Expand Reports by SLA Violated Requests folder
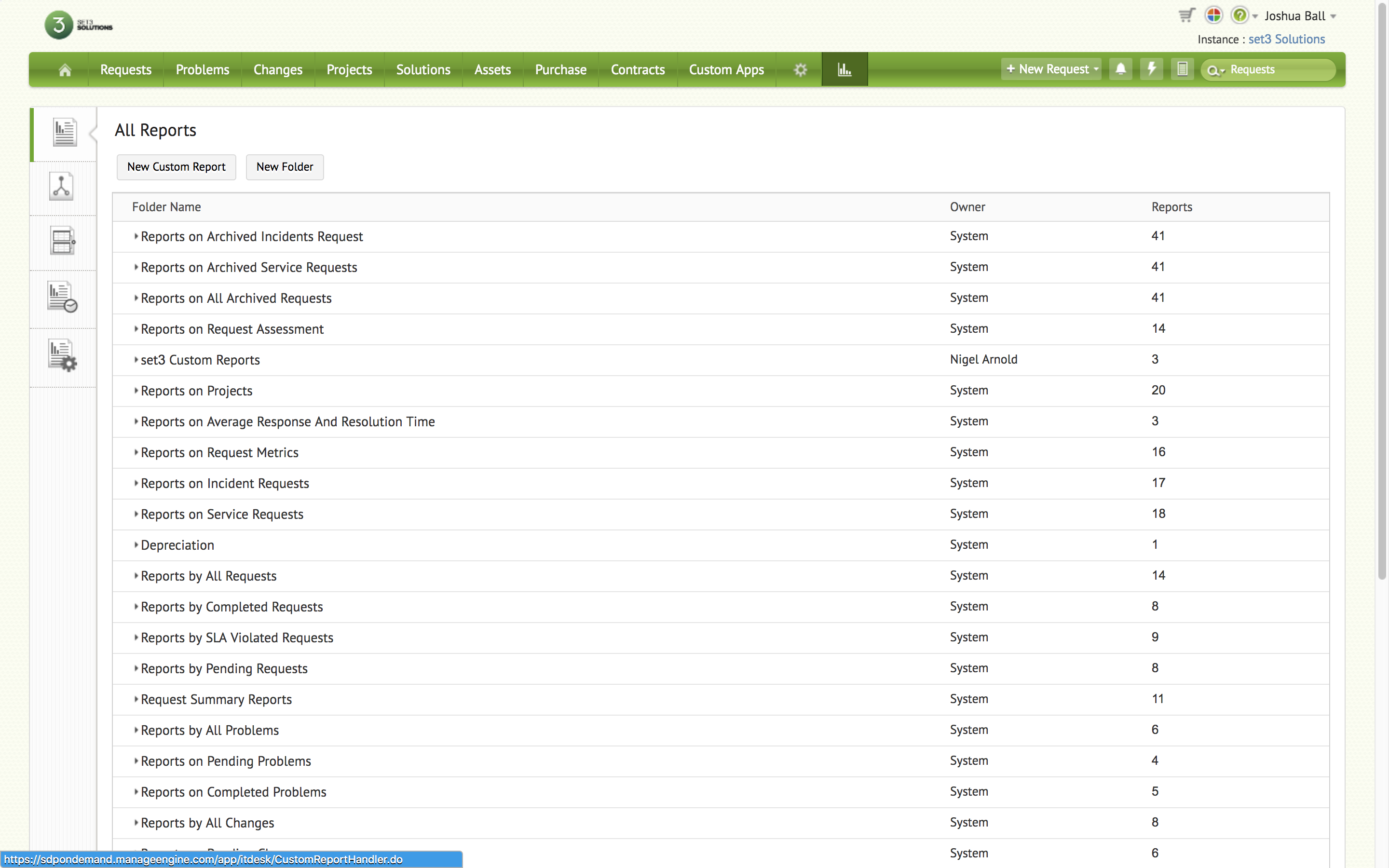 [136, 637]
